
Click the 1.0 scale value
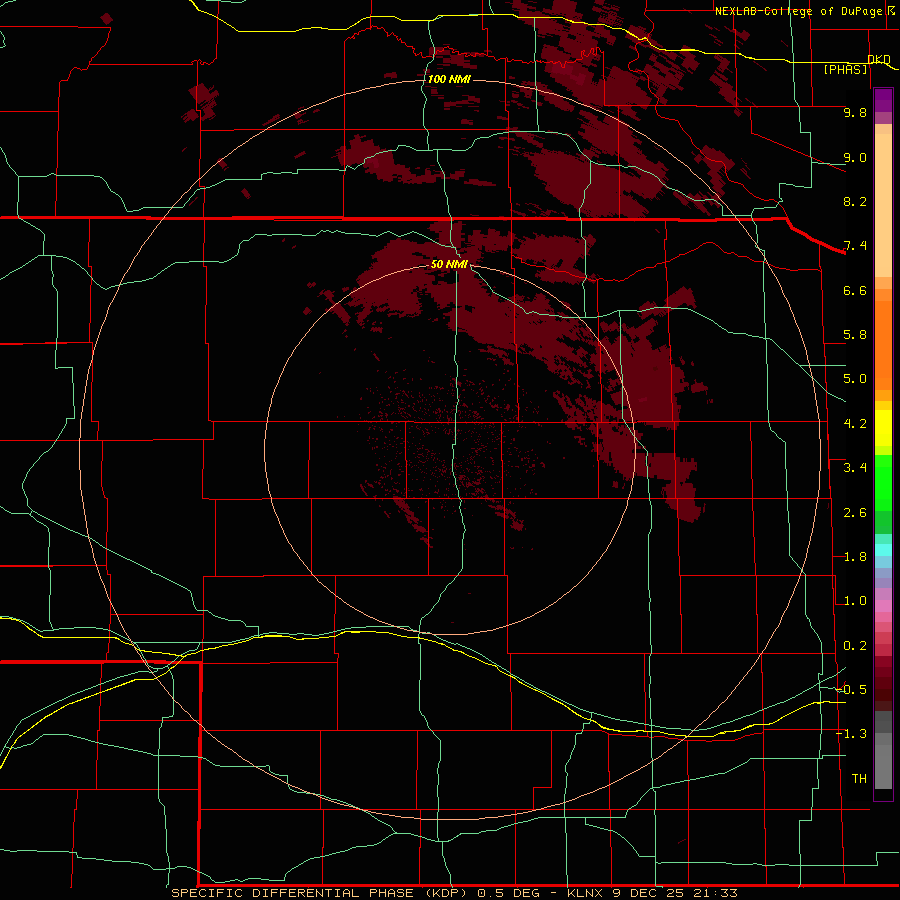point(855,601)
